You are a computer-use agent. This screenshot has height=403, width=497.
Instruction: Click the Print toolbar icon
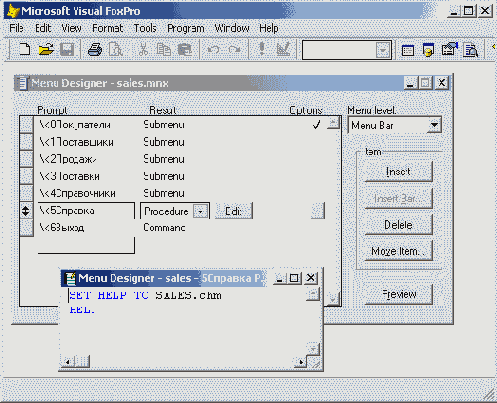pyautogui.click(x=95, y=50)
